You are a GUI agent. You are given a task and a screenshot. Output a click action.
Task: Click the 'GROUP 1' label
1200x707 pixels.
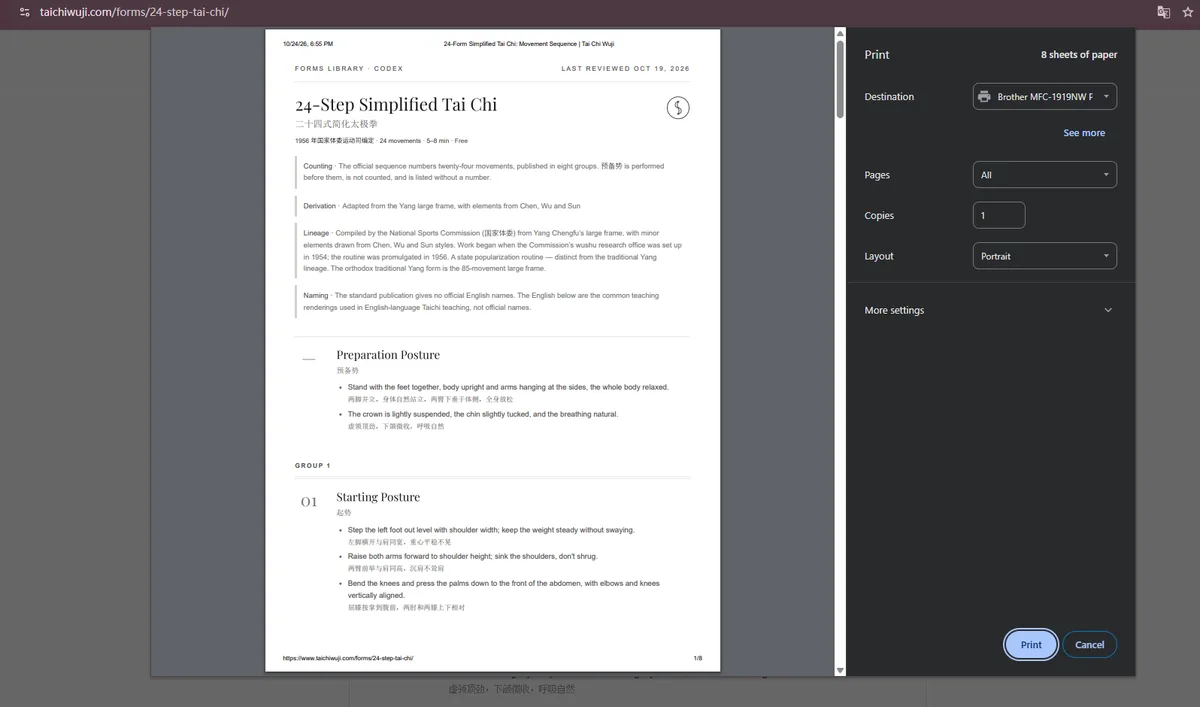pyautogui.click(x=313, y=466)
